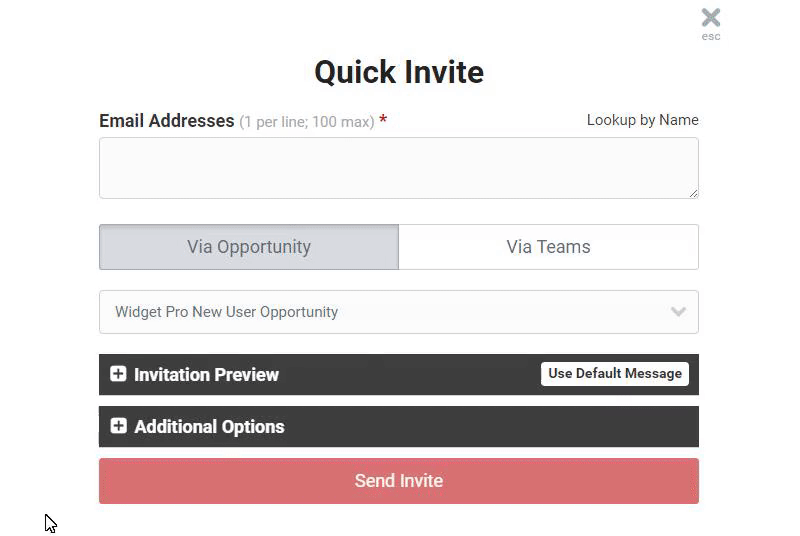Click the esc label under close icon
This screenshot has height=536, width=800.
point(711,37)
